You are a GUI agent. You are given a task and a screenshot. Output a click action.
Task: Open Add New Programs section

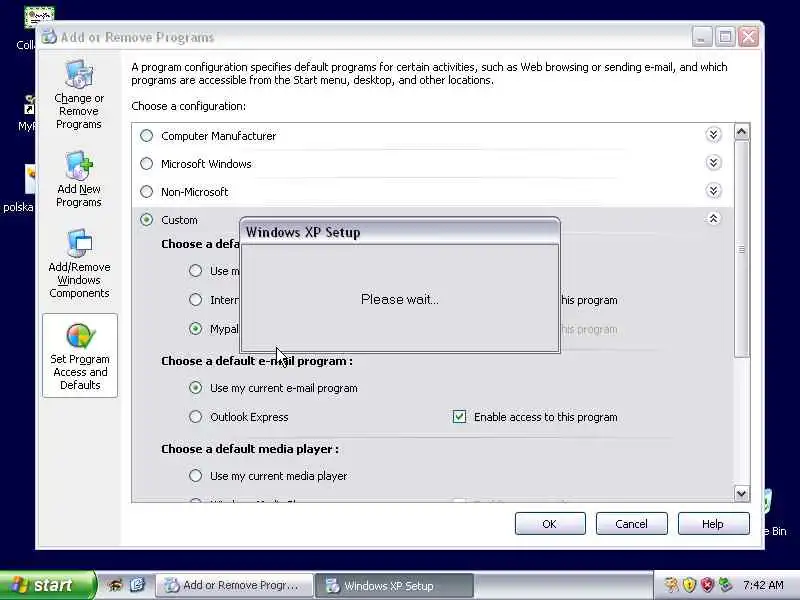click(79, 179)
